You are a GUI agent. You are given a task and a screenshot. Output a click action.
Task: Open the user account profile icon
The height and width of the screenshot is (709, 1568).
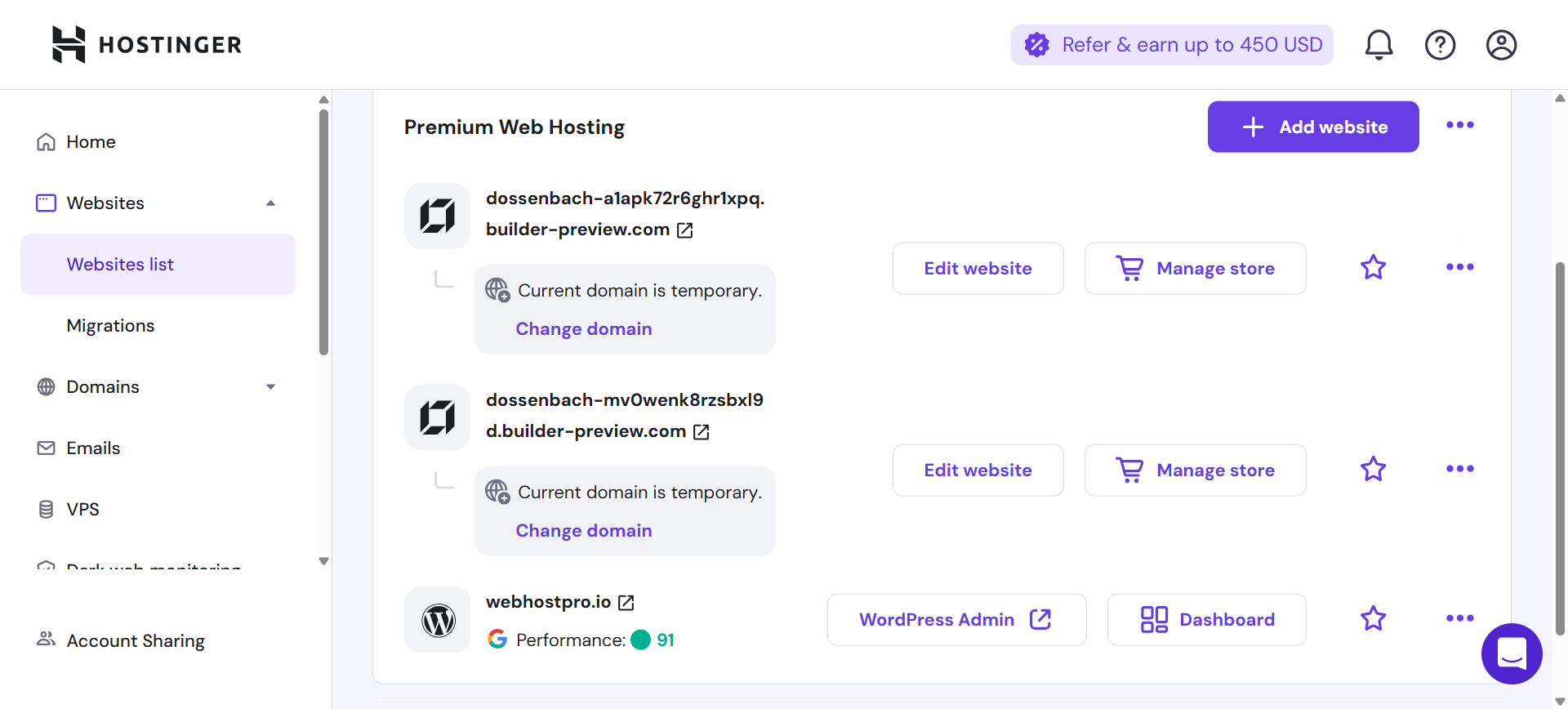pyautogui.click(x=1501, y=44)
